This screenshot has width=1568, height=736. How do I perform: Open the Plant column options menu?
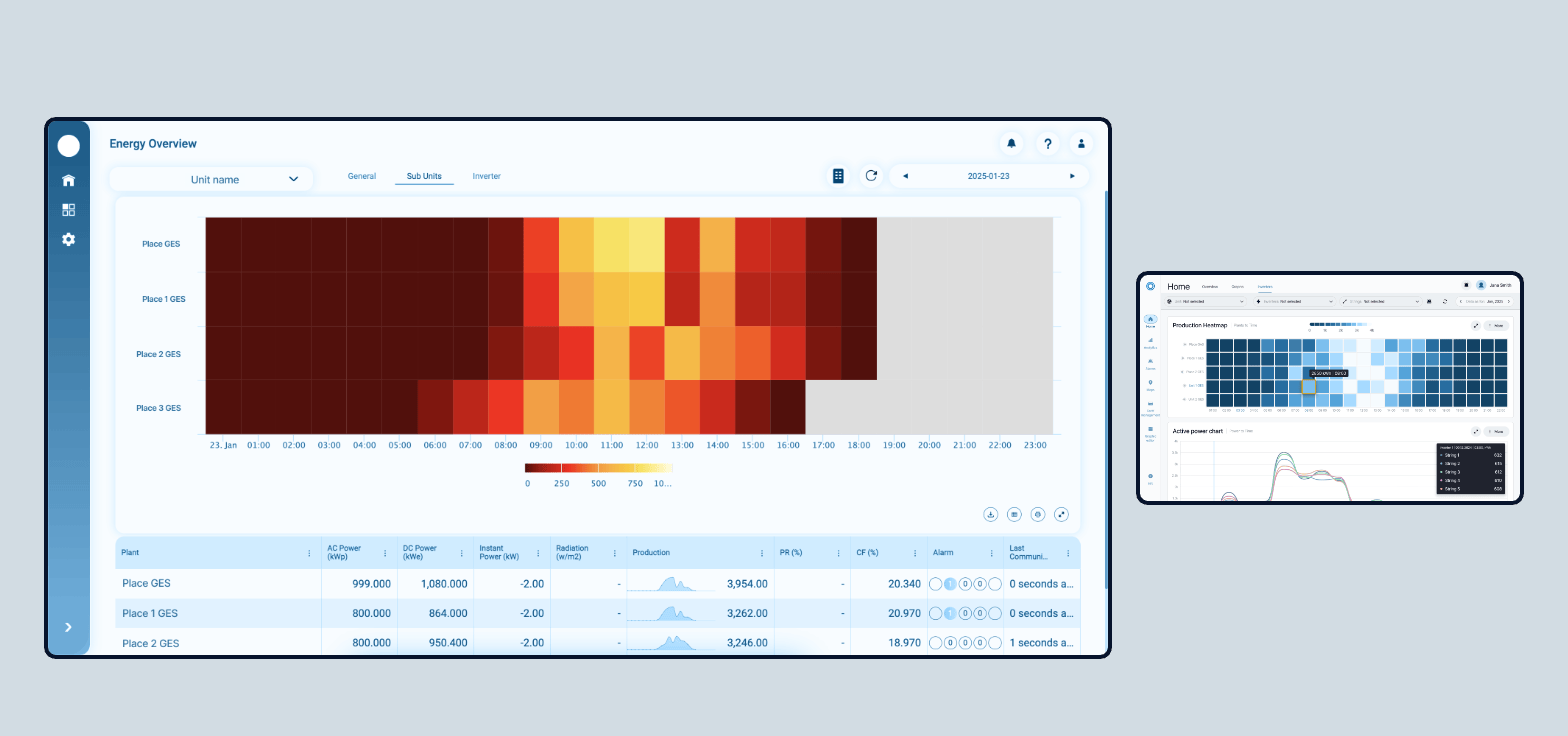(308, 553)
